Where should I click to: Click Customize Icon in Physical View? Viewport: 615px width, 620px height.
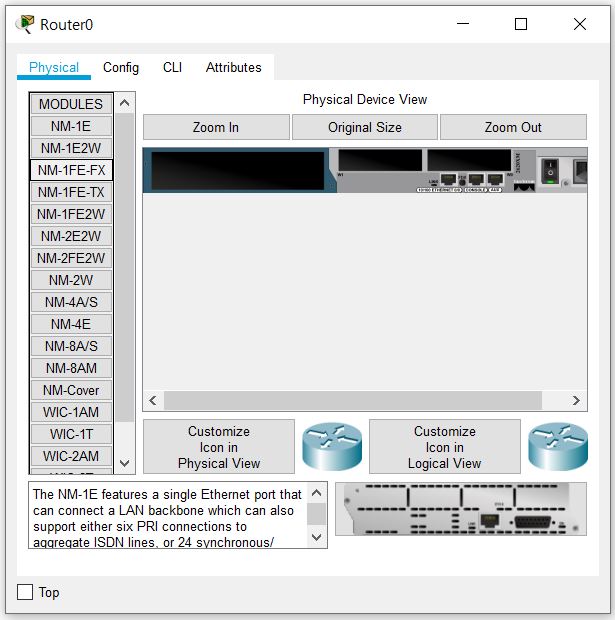click(x=219, y=447)
